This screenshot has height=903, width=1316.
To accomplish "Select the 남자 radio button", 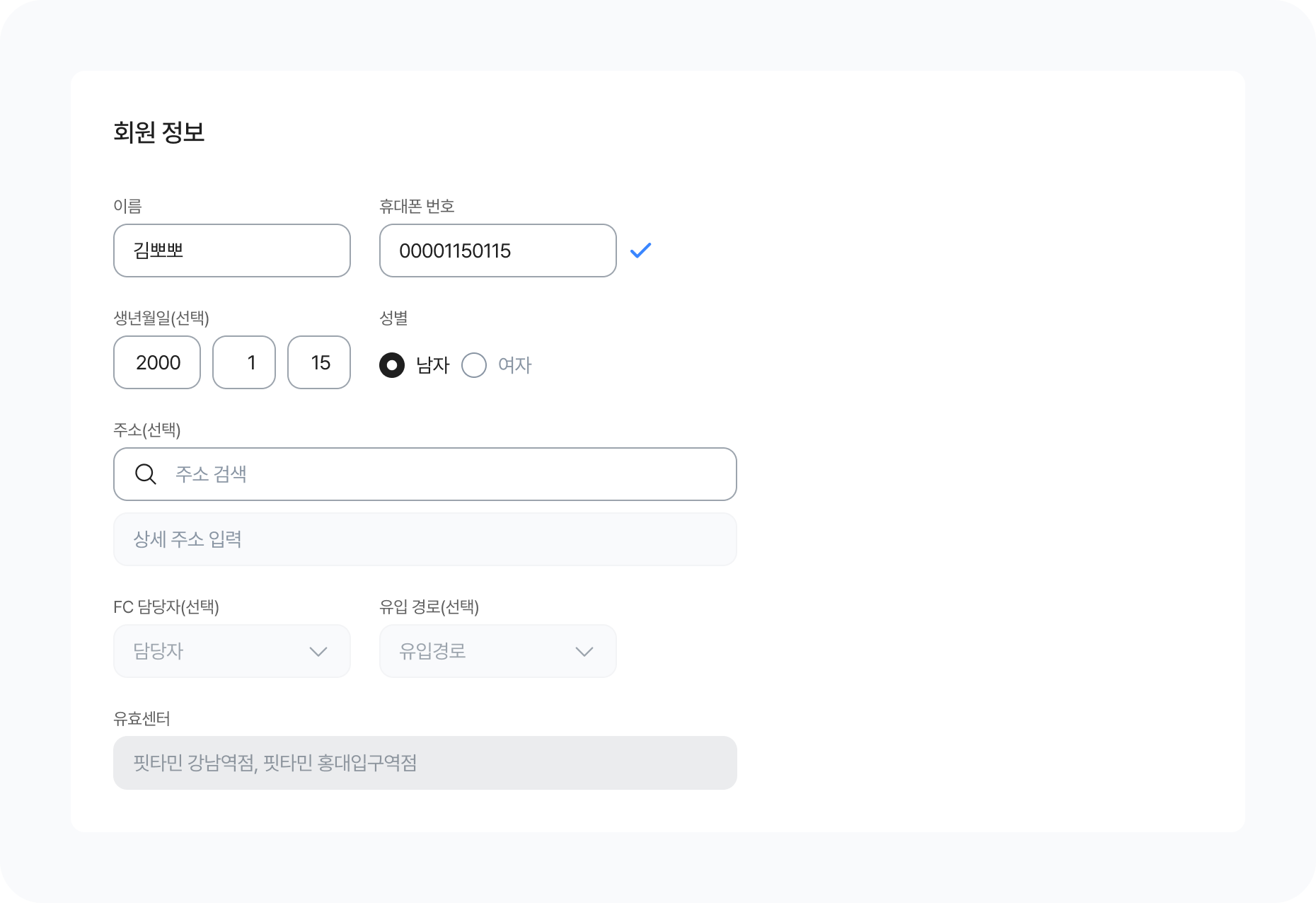I will point(392,365).
